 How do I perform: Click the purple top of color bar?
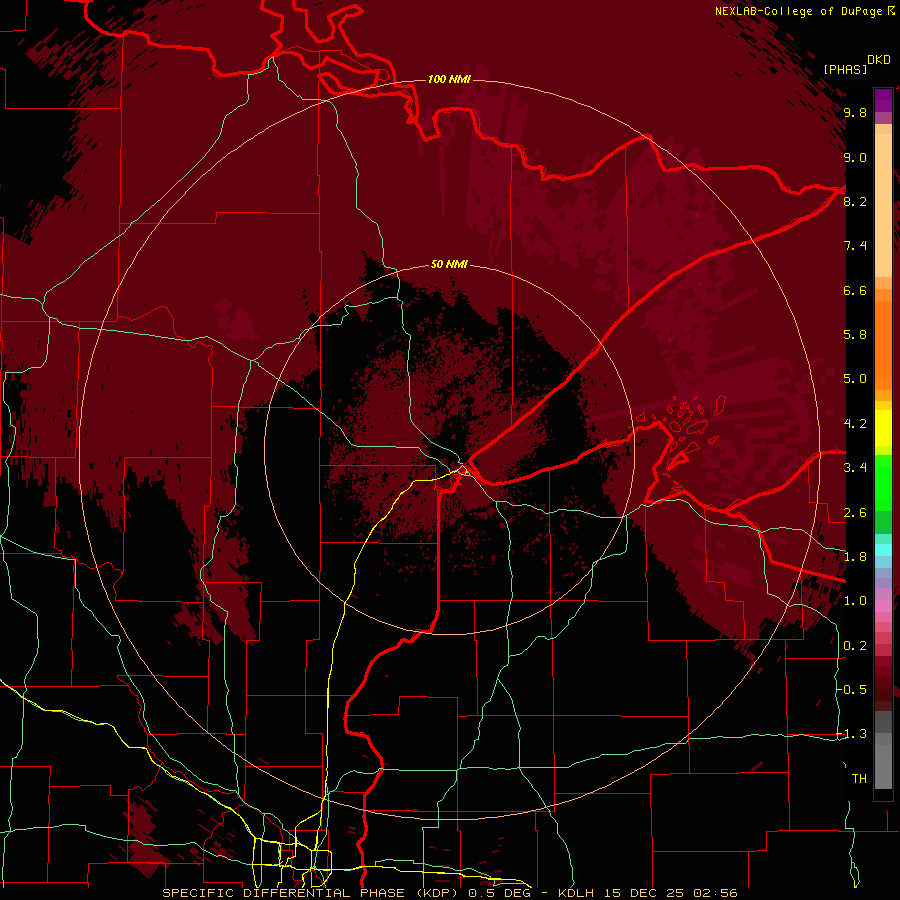pyautogui.click(x=883, y=100)
